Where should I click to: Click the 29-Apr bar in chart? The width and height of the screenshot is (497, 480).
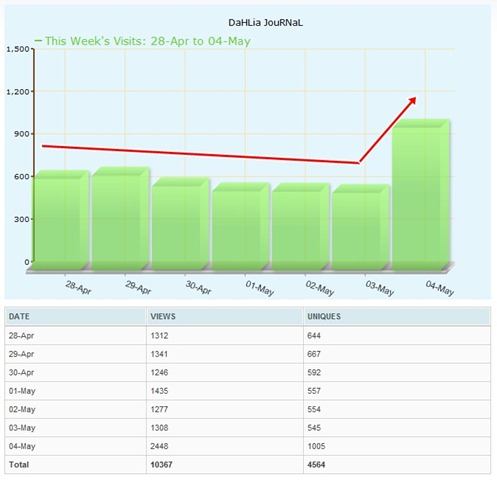point(121,219)
